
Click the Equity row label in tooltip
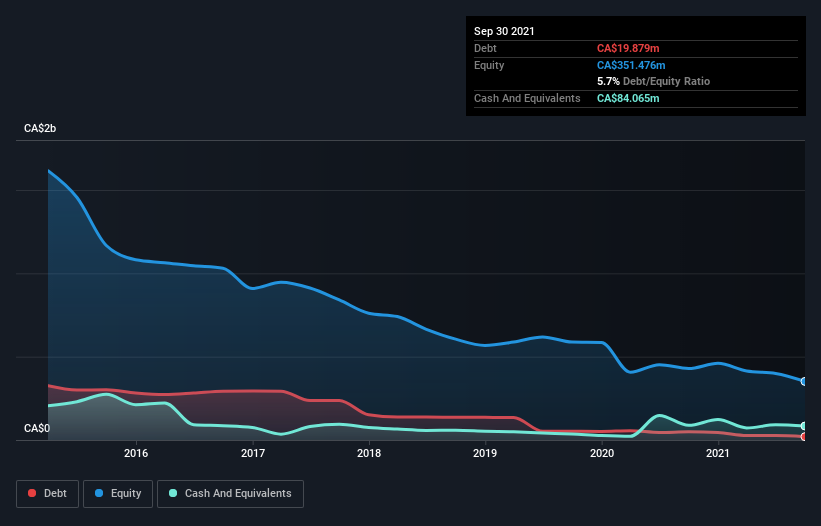[x=489, y=65]
